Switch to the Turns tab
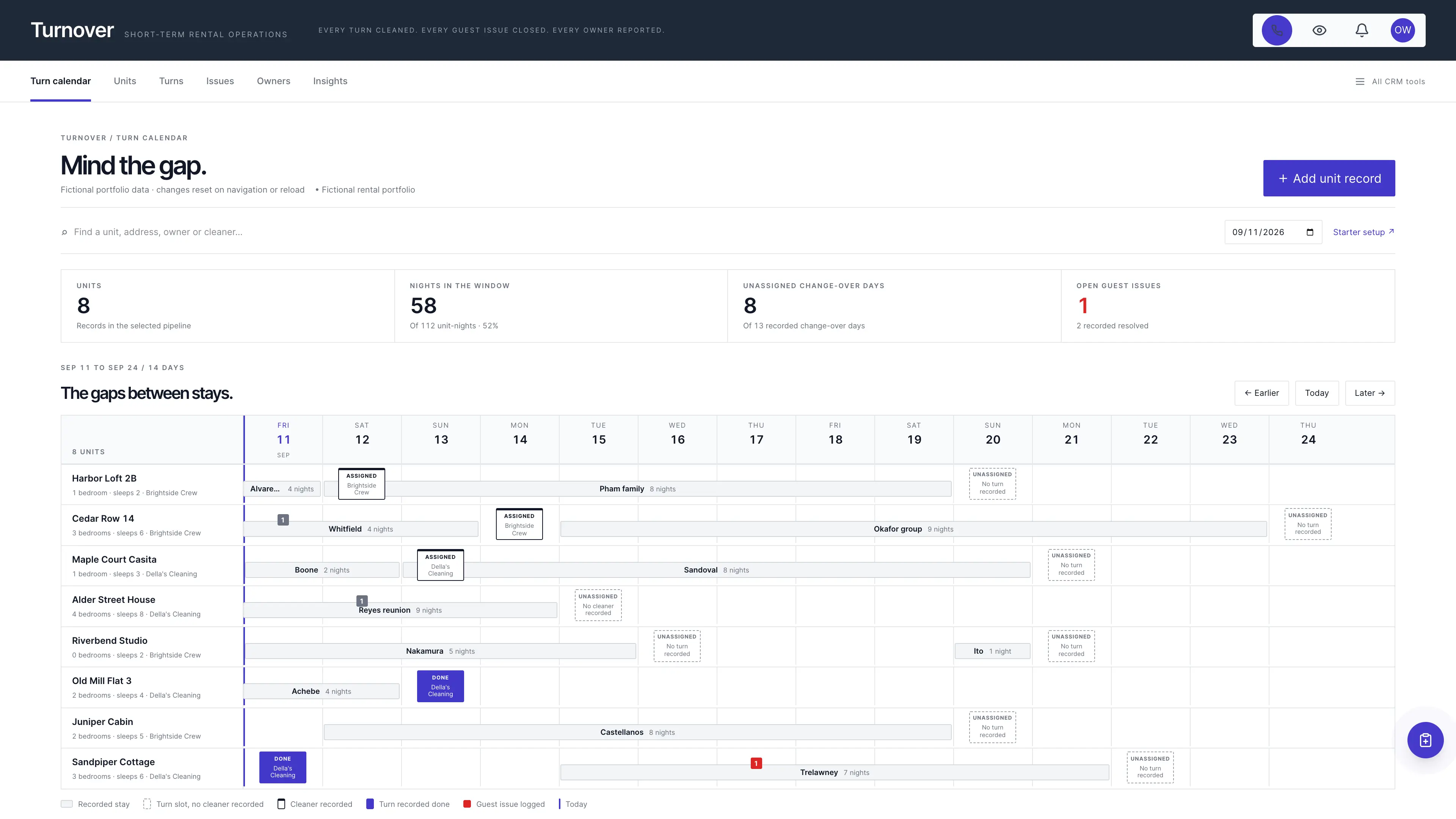The image size is (1456, 819). click(171, 82)
